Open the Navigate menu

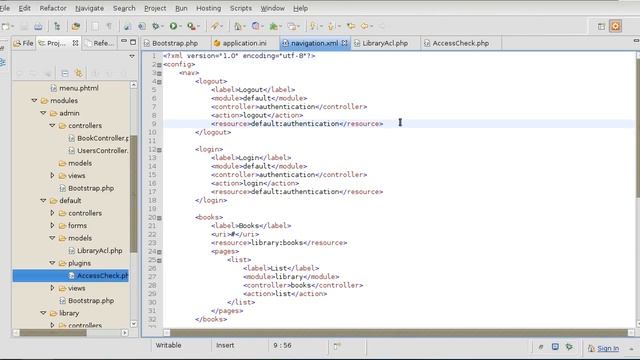[x=89, y=8]
